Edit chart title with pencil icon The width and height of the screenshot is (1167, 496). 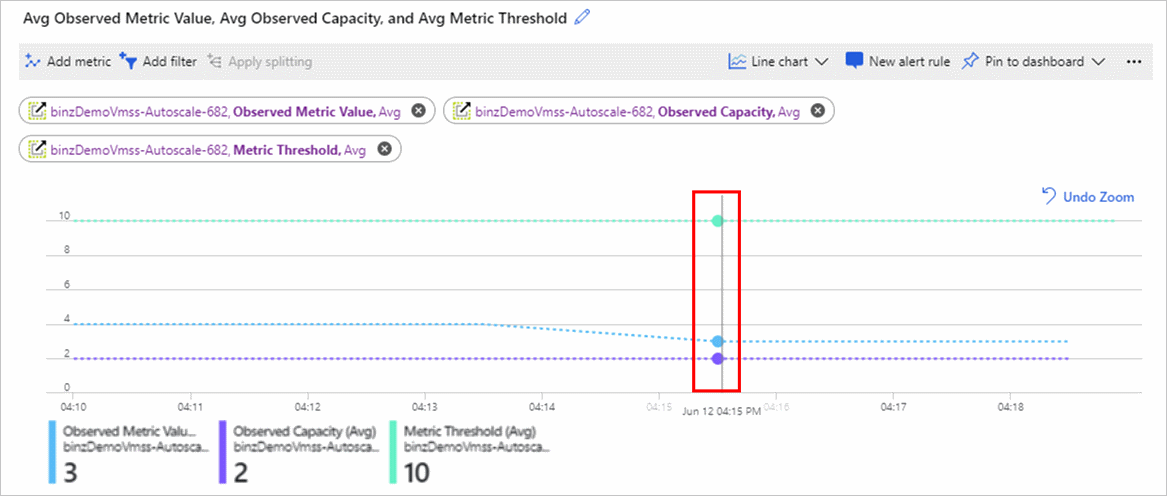click(x=583, y=18)
